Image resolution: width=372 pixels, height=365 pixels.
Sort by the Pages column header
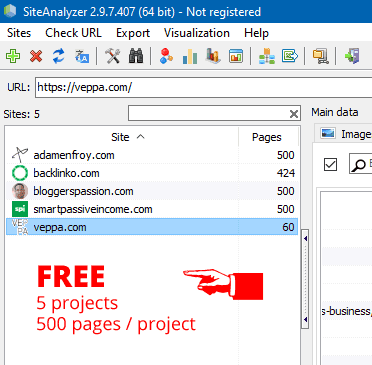coord(268,137)
